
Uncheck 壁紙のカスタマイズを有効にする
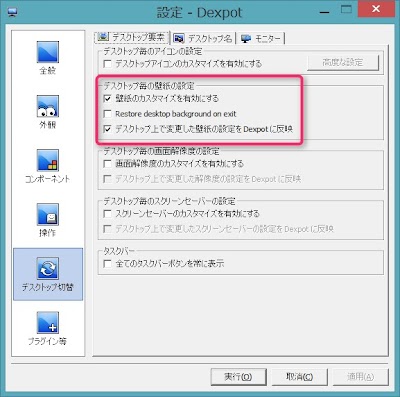click(107, 98)
